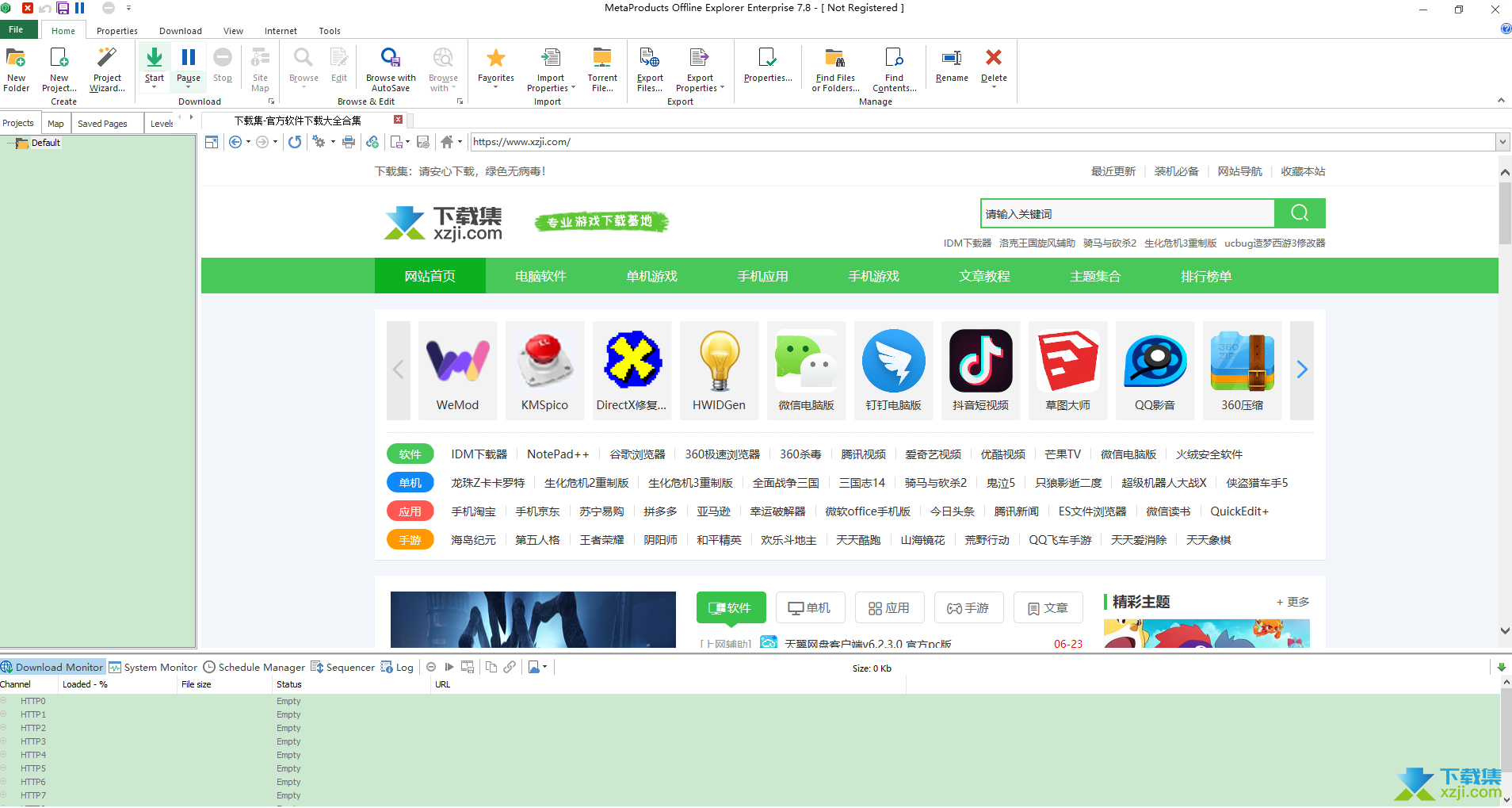Click the Import Properties icon
Screen dimensions: 1512x808
551,58
